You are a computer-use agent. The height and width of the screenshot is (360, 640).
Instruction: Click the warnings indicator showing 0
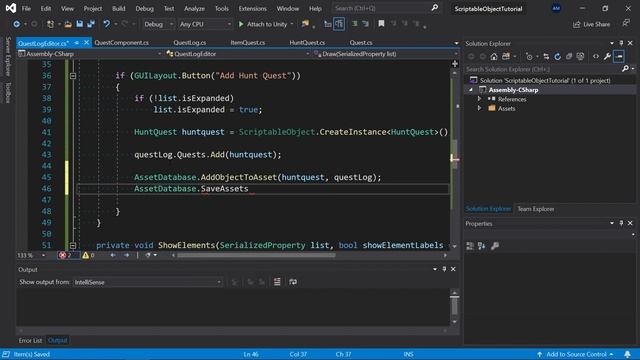pos(89,255)
